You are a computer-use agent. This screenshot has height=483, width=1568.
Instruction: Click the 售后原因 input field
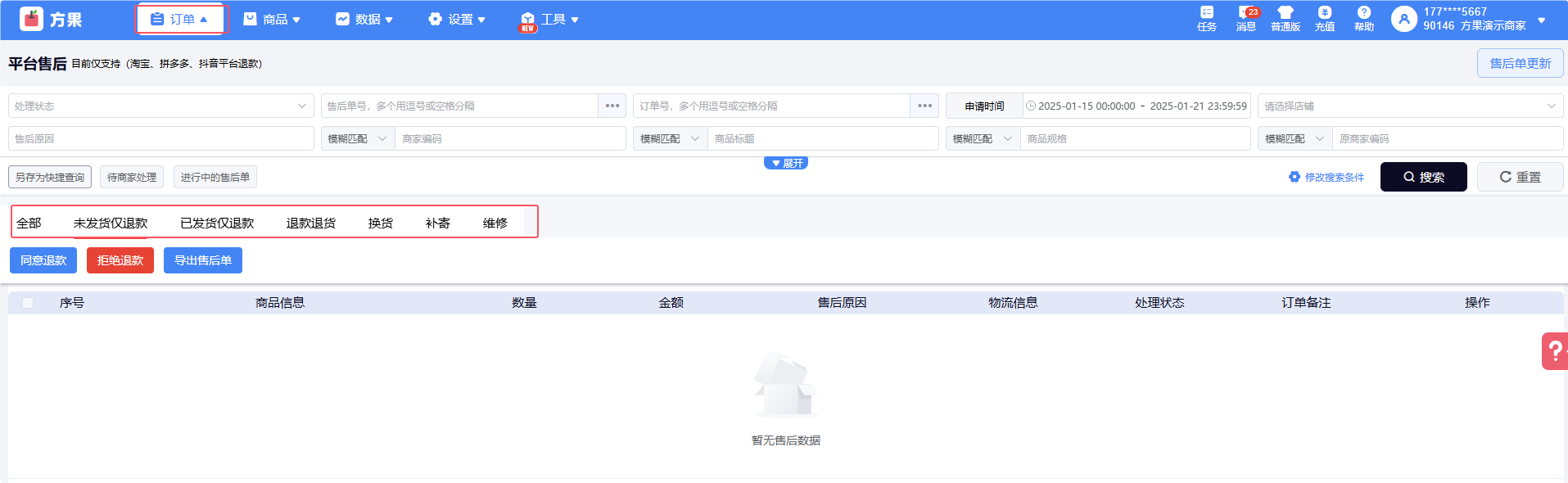pyautogui.click(x=160, y=138)
